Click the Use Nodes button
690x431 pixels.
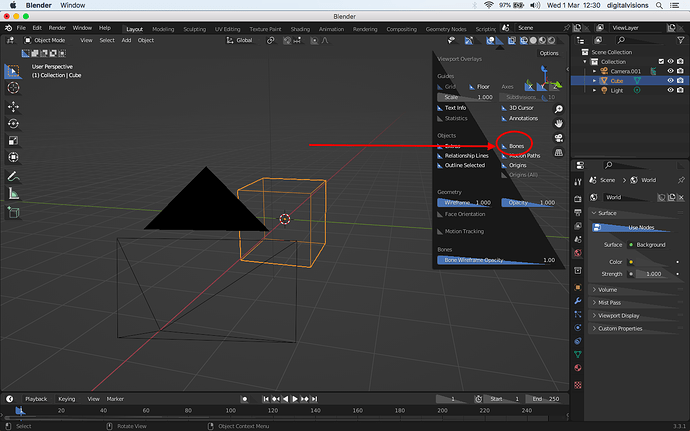click(631, 228)
